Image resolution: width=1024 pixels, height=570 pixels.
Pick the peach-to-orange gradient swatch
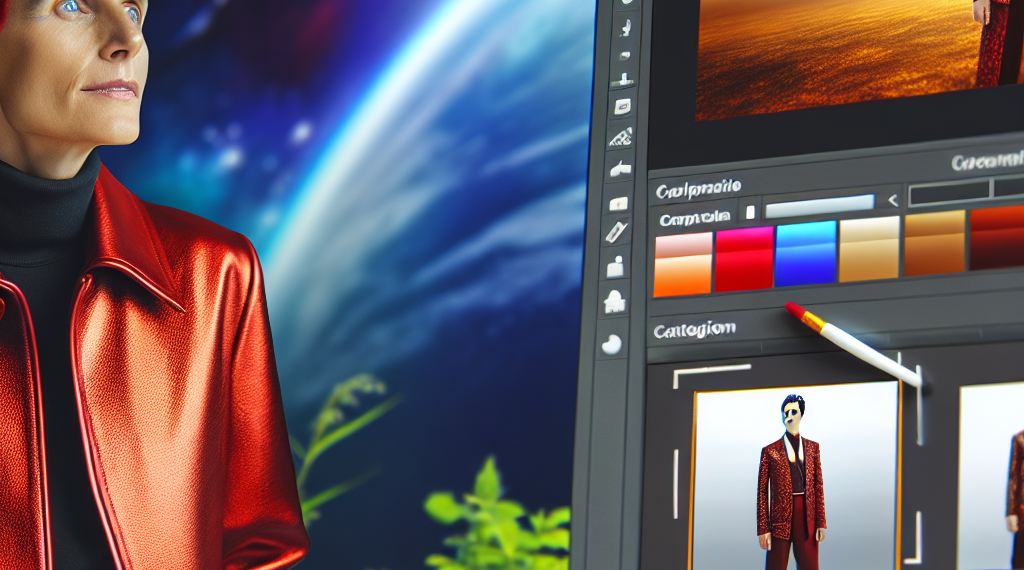[682, 264]
